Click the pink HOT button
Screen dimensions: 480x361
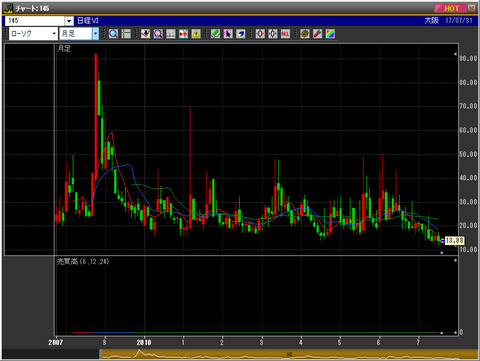[x=450, y=8]
